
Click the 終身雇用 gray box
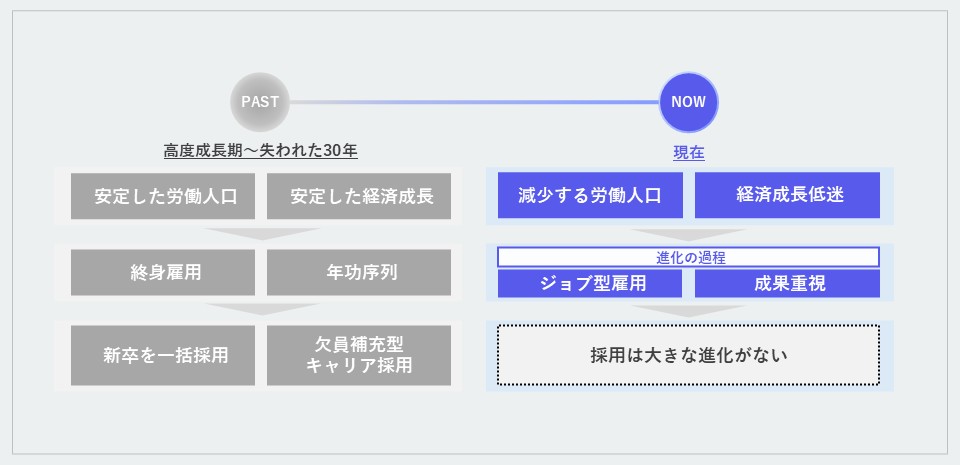click(x=163, y=272)
